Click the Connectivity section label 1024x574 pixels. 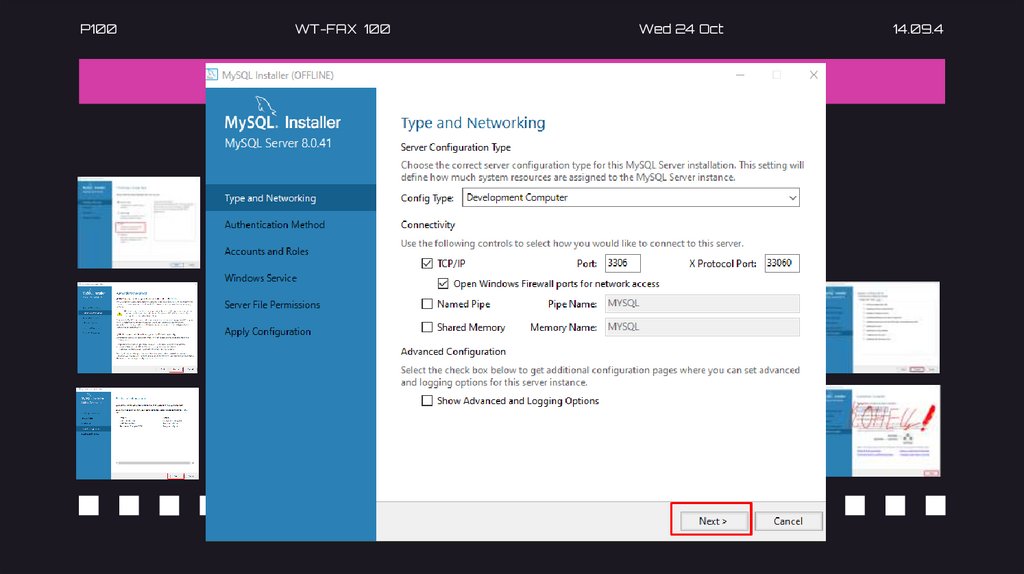coord(428,225)
